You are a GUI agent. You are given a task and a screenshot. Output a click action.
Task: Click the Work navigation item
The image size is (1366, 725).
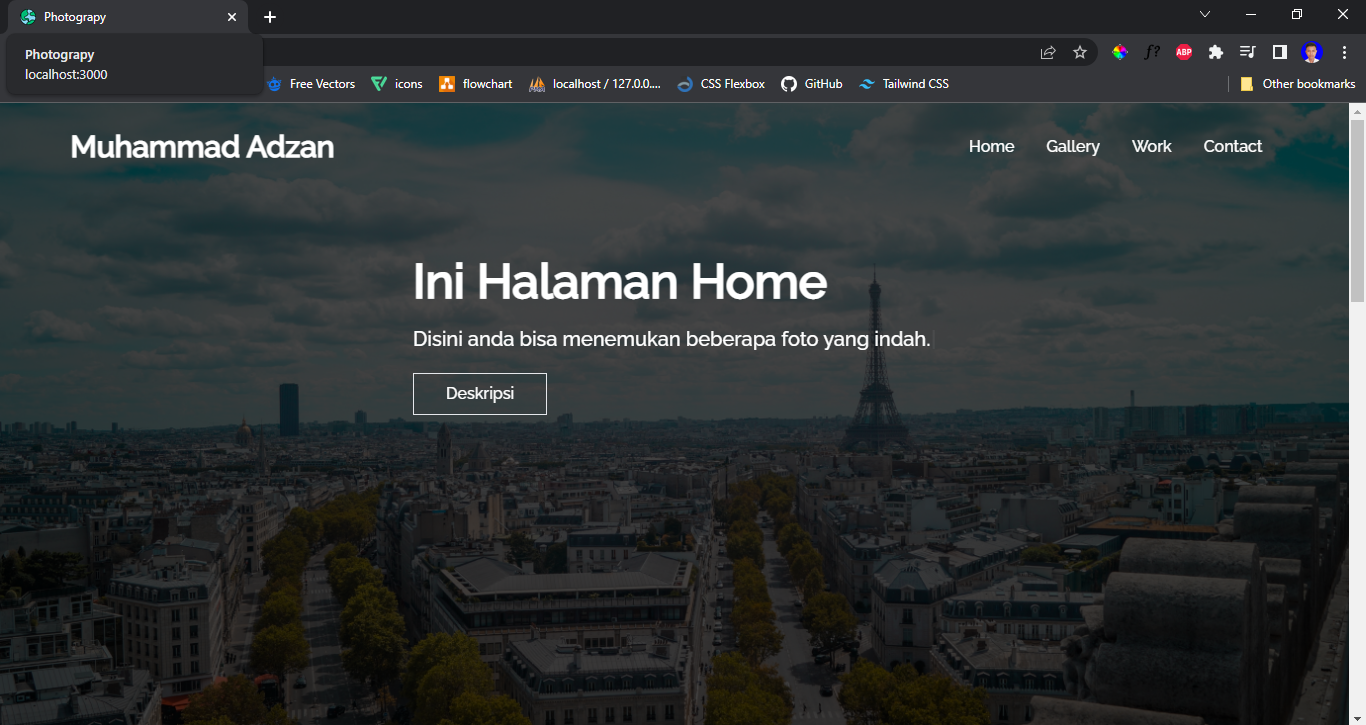[x=1151, y=146]
